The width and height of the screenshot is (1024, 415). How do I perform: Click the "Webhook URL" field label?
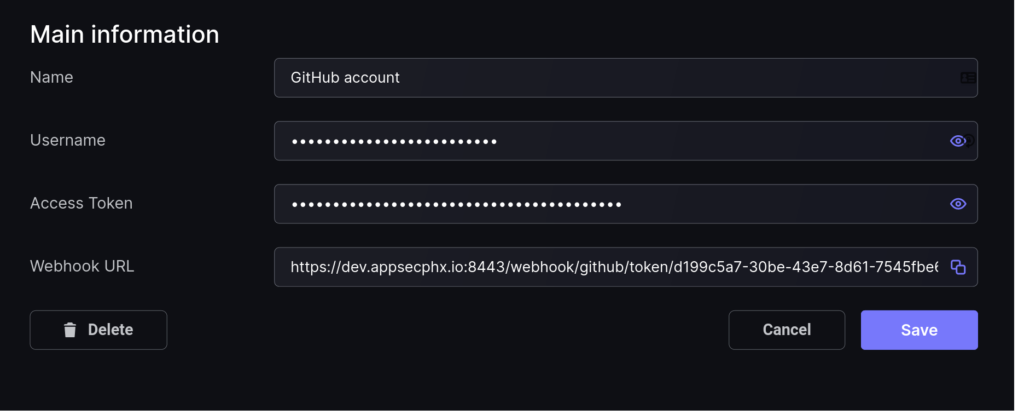pyautogui.click(x=82, y=266)
